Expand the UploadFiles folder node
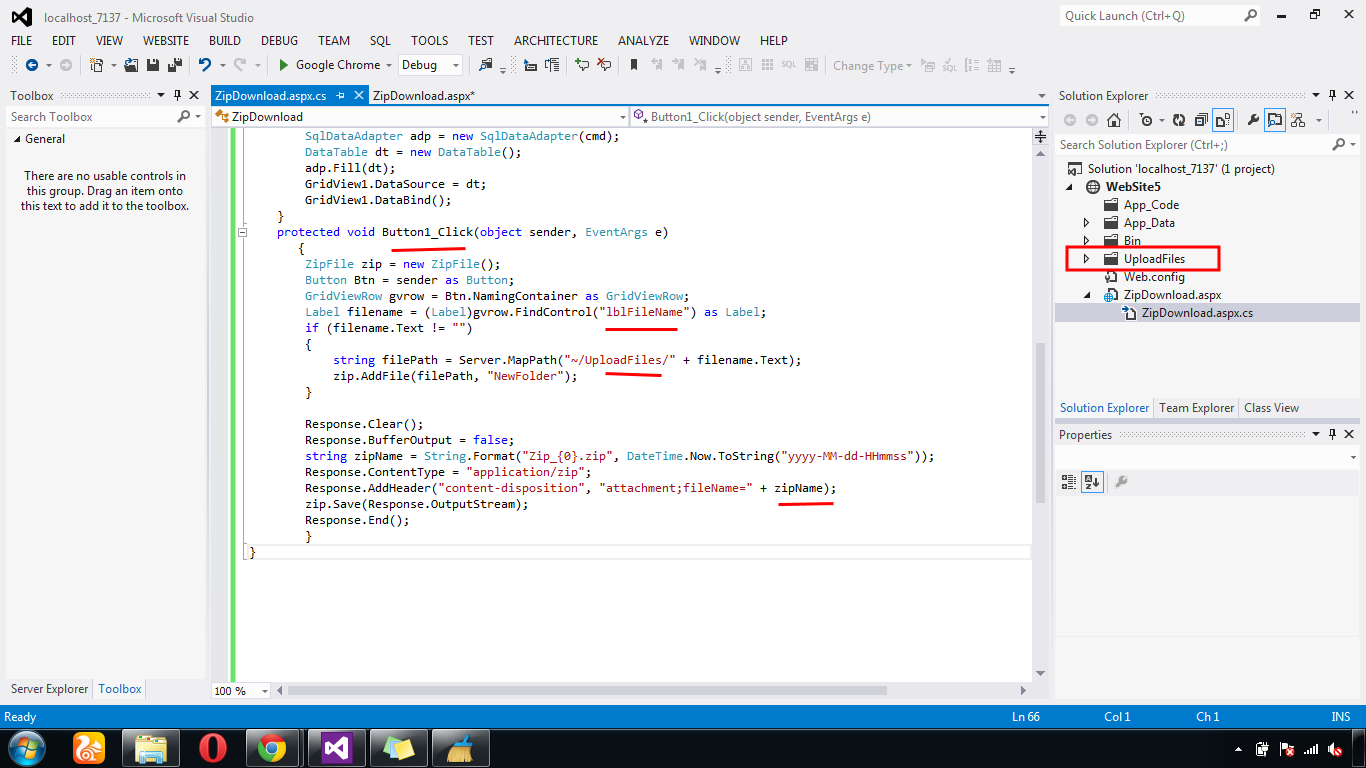This screenshot has height=768, width=1366. [x=1087, y=259]
